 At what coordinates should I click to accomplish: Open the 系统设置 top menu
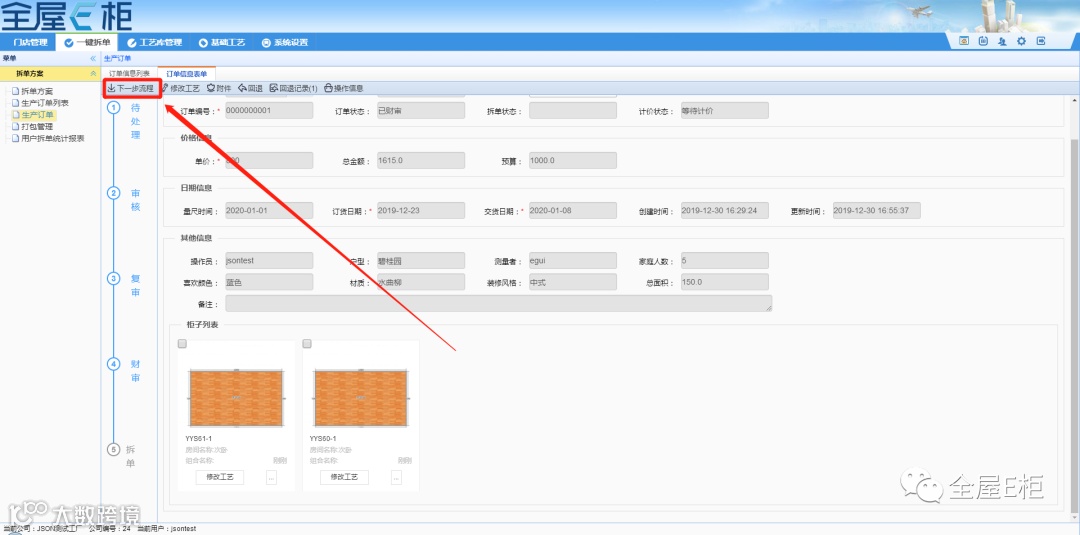click(284, 43)
